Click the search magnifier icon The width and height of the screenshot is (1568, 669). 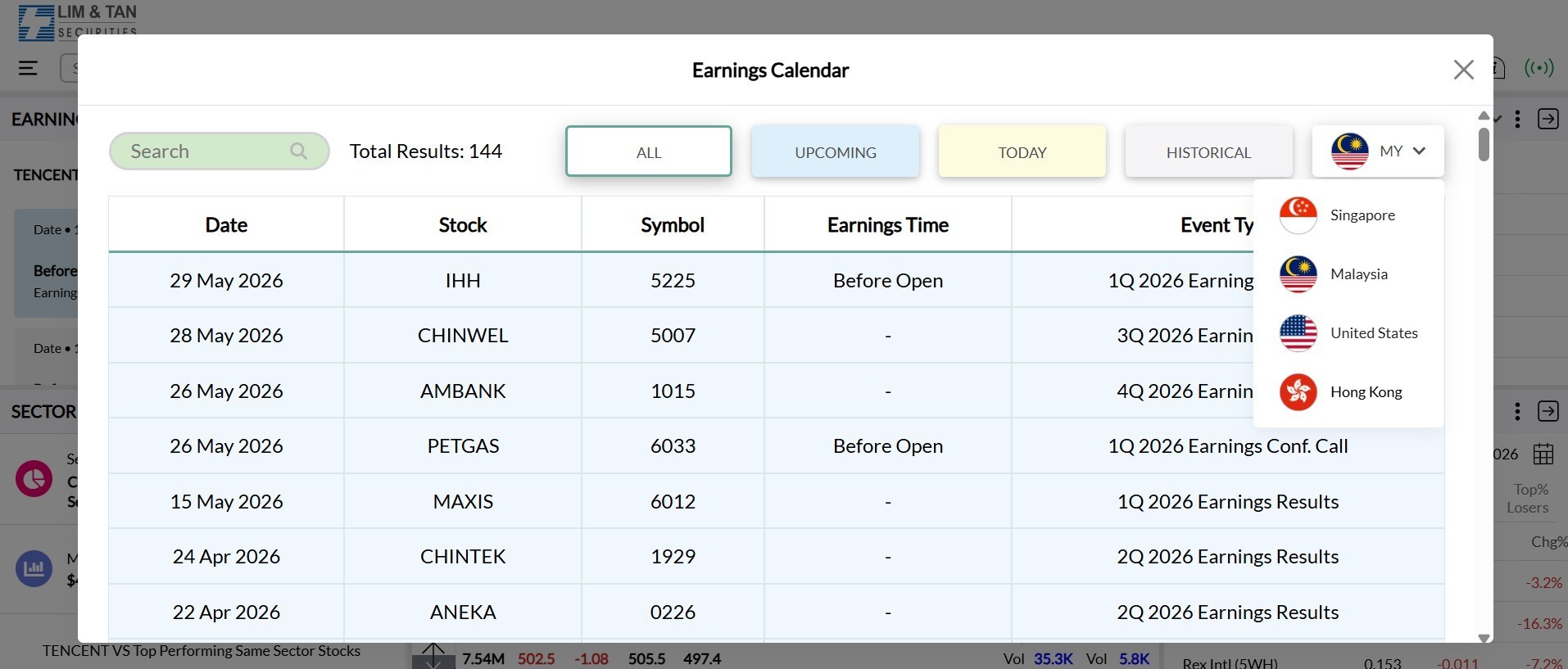(x=298, y=151)
